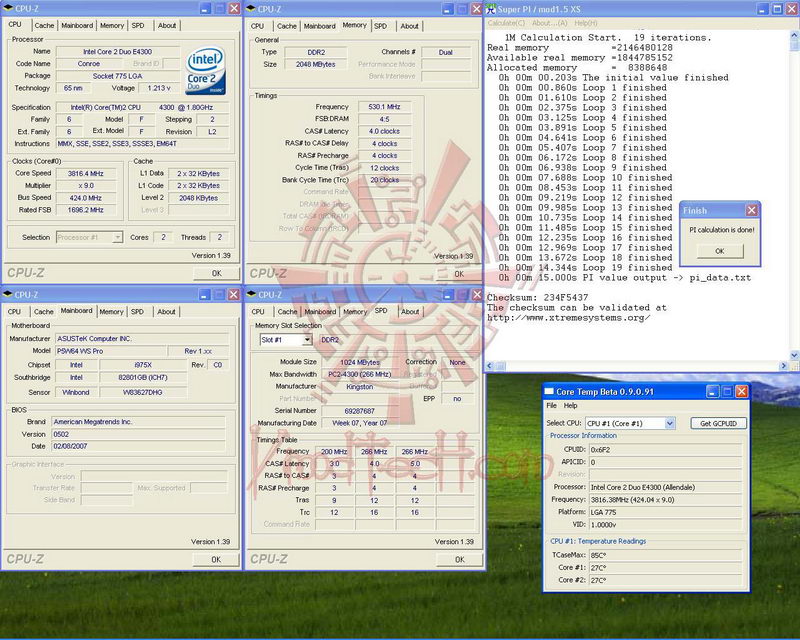Click the Core #1 temperature 27C value
Viewport: 800px width, 640px height.
[x=665, y=568]
